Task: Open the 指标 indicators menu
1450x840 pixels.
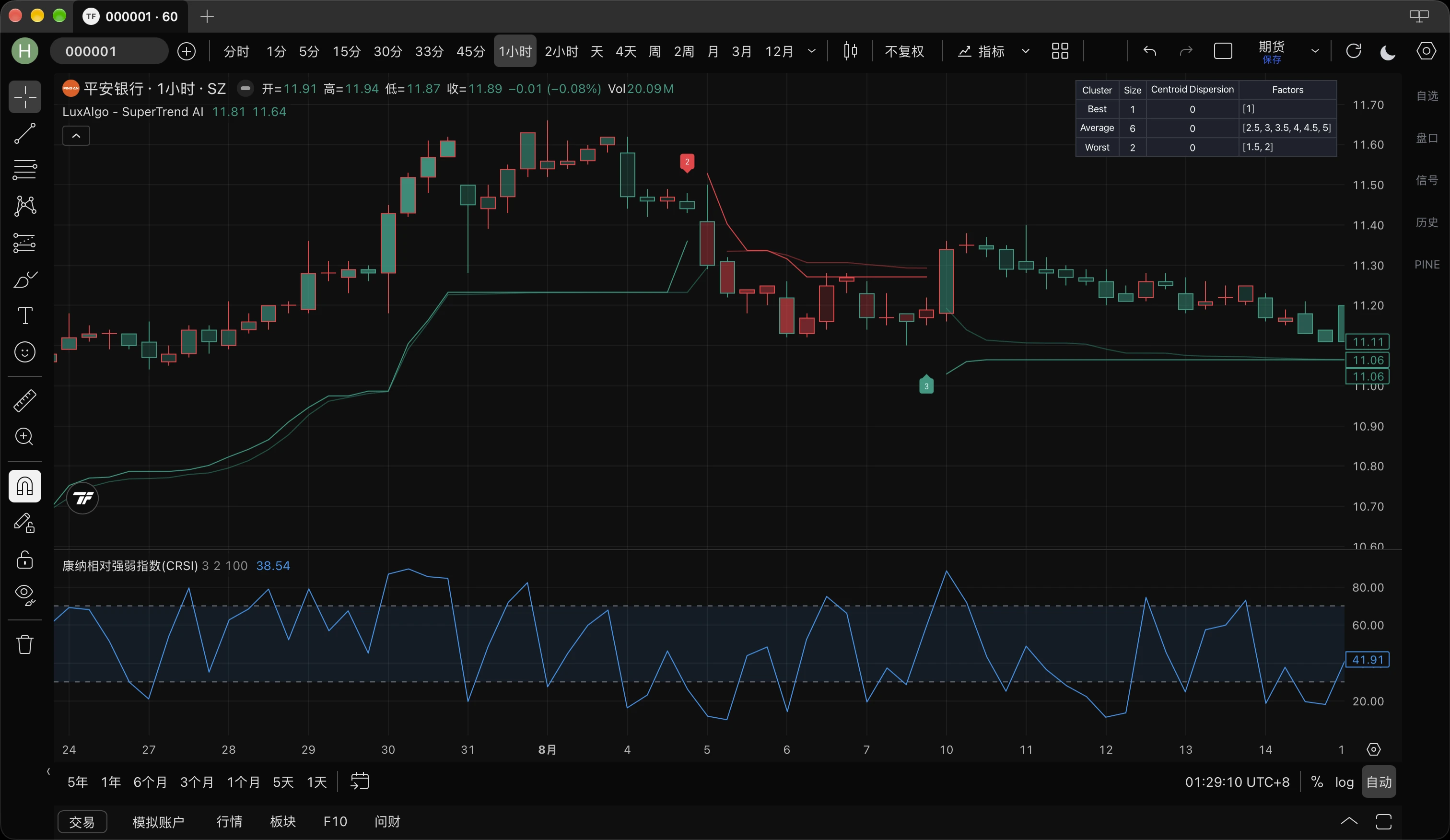Action: click(981, 51)
